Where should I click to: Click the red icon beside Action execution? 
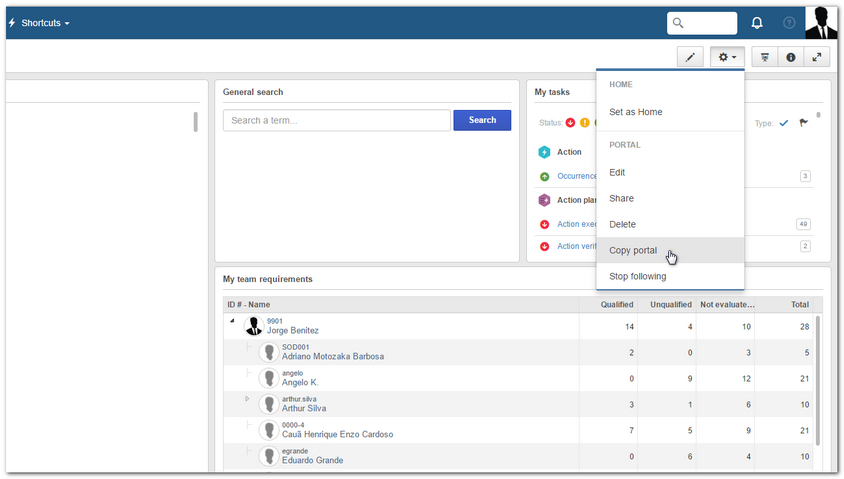[545, 224]
